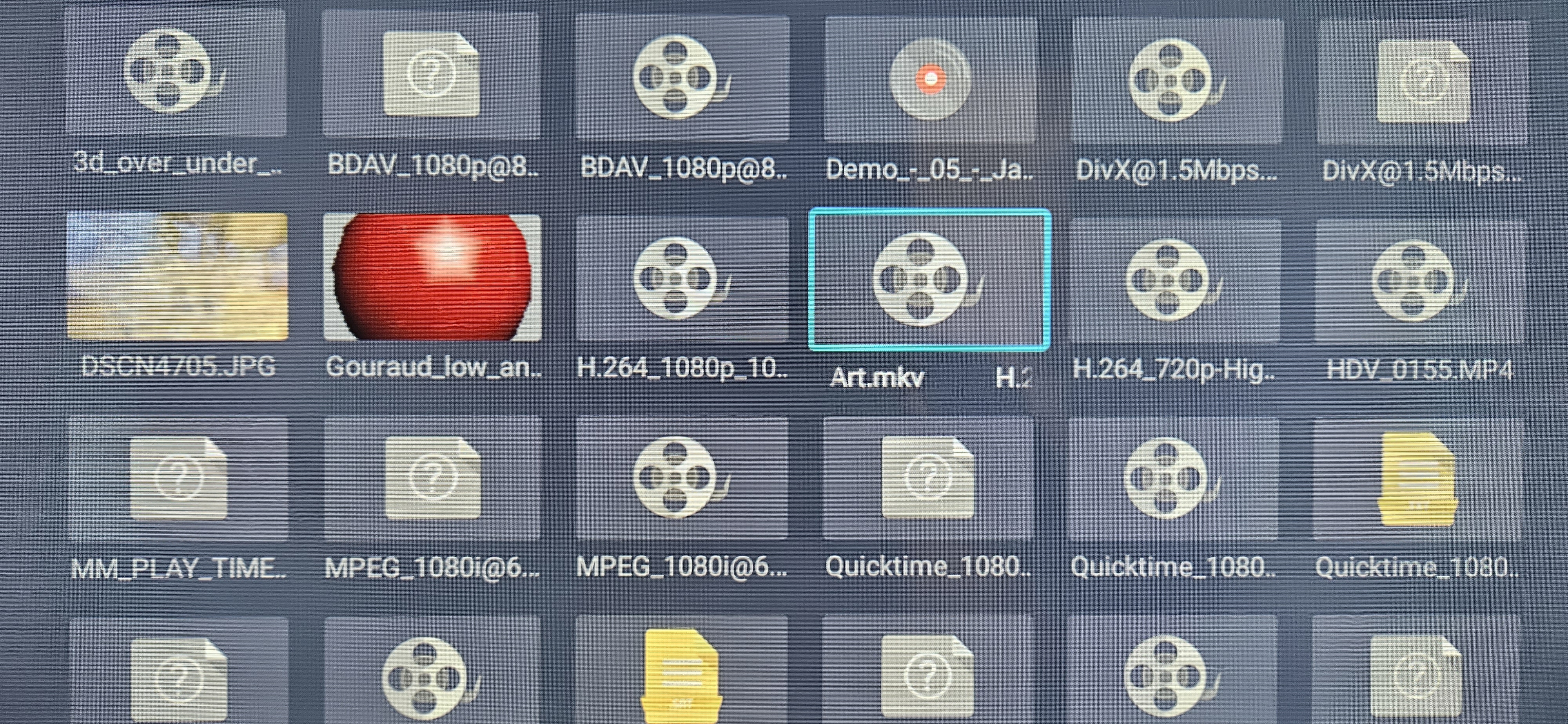Play the Demo_-_05_-_Ja.. music disc icon
Image resolution: width=1568 pixels, height=724 pixels.
tap(930, 79)
